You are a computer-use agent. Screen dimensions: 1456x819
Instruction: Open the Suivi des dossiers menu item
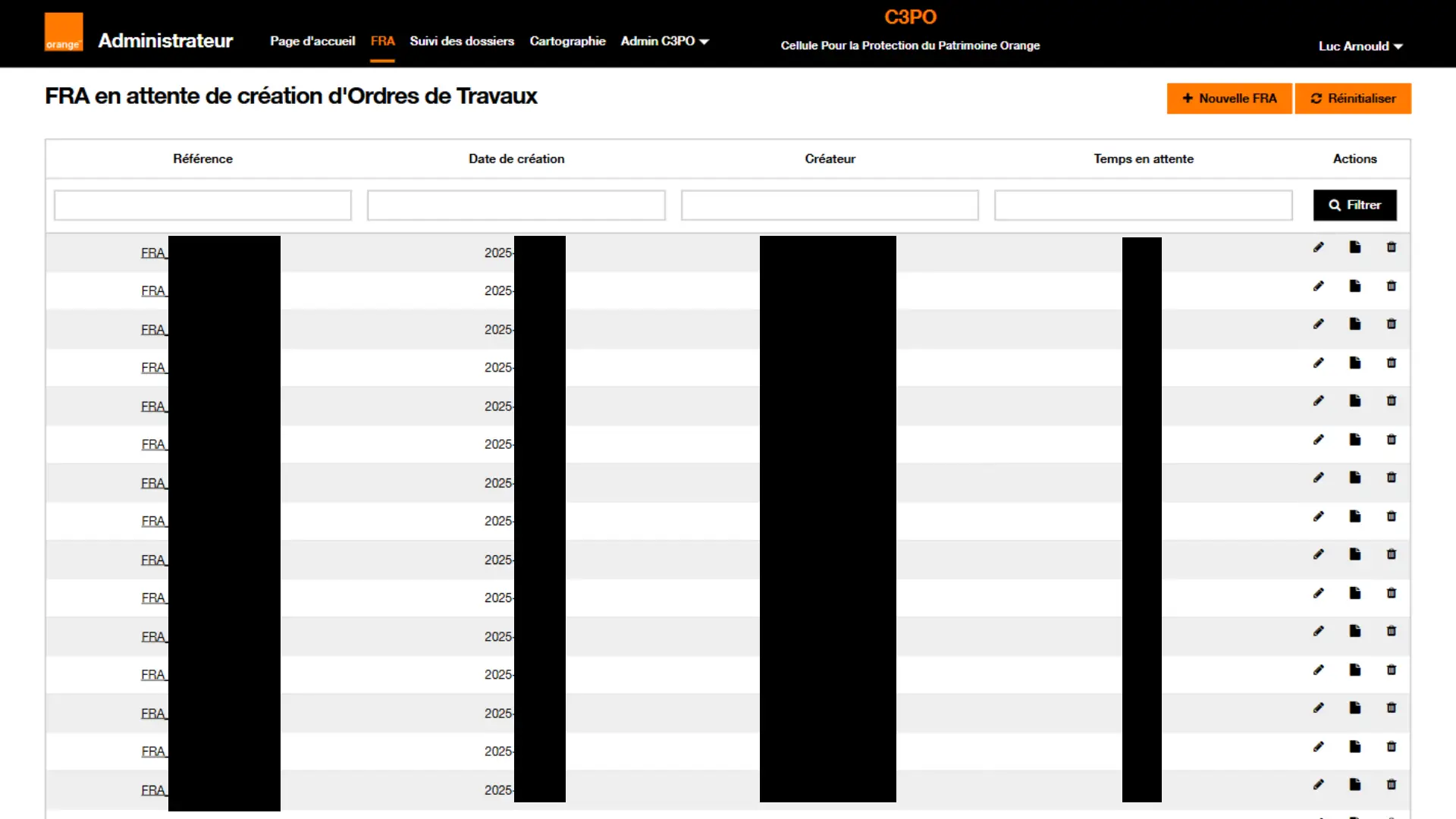pos(462,41)
